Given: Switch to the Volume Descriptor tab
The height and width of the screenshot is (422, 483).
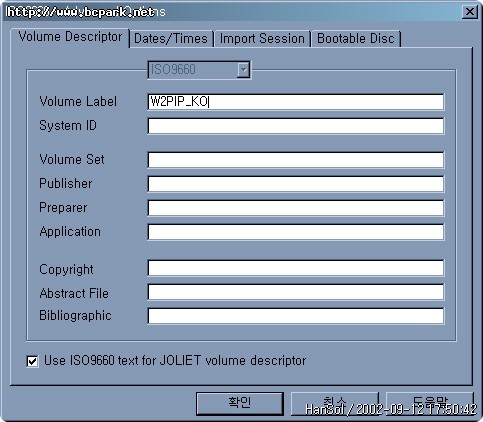Looking at the screenshot, I should tap(70, 38).
